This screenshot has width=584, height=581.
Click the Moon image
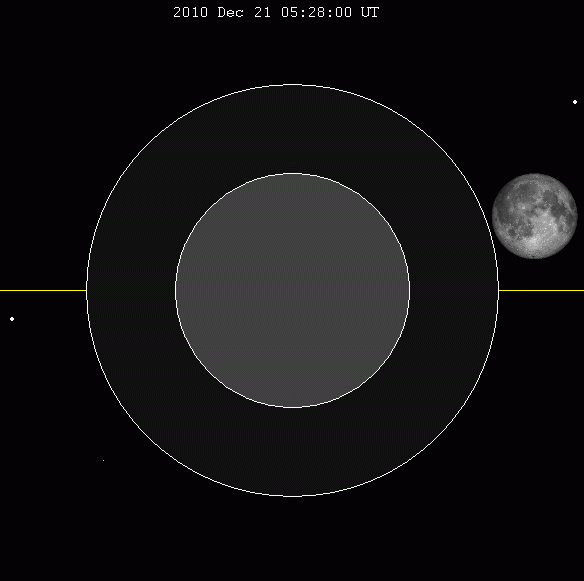534,216
